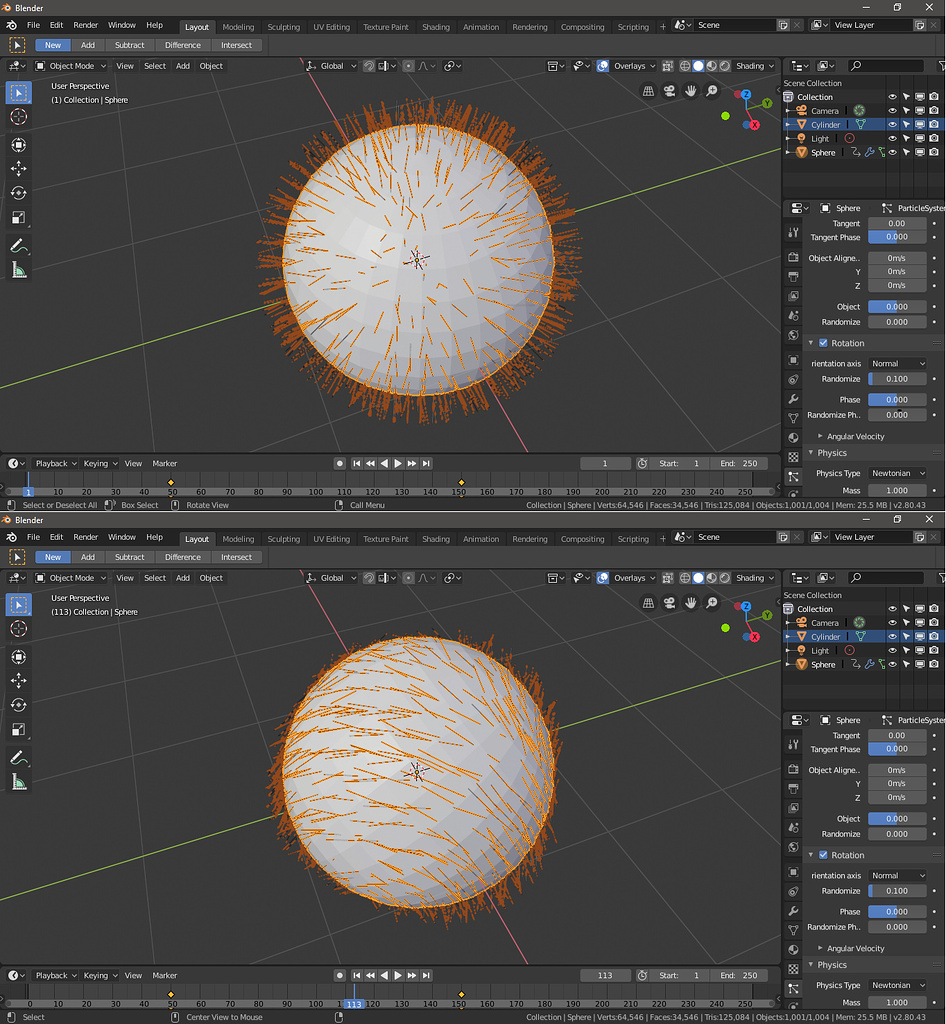Click the magnifier zoom icon in top viewport
The image size is (946, 1024).
pyautogui.click(x=712, y=91)
